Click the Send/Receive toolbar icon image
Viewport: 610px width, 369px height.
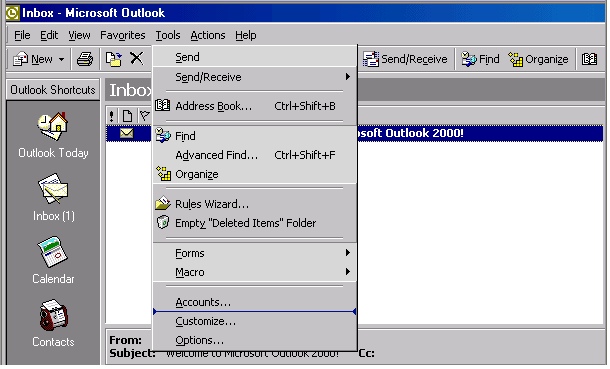tap(371, 59)
